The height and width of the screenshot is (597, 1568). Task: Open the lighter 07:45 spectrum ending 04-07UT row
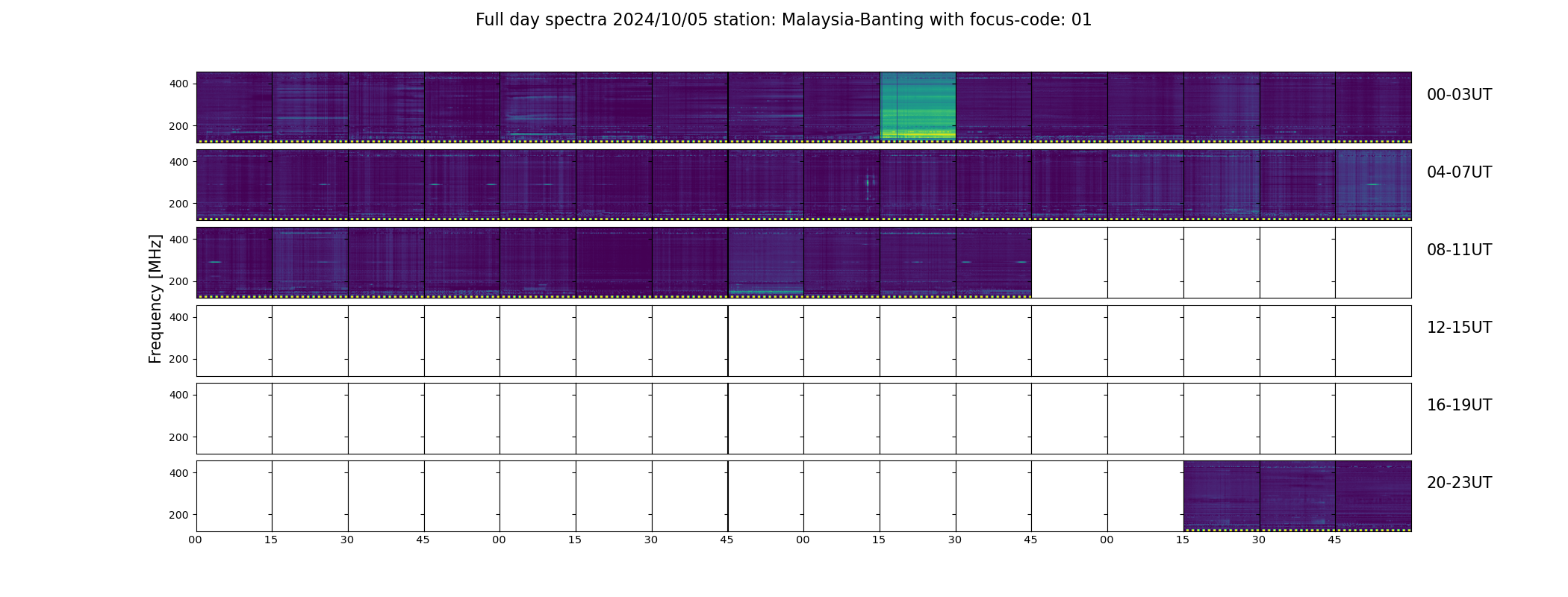(1373, 185)
